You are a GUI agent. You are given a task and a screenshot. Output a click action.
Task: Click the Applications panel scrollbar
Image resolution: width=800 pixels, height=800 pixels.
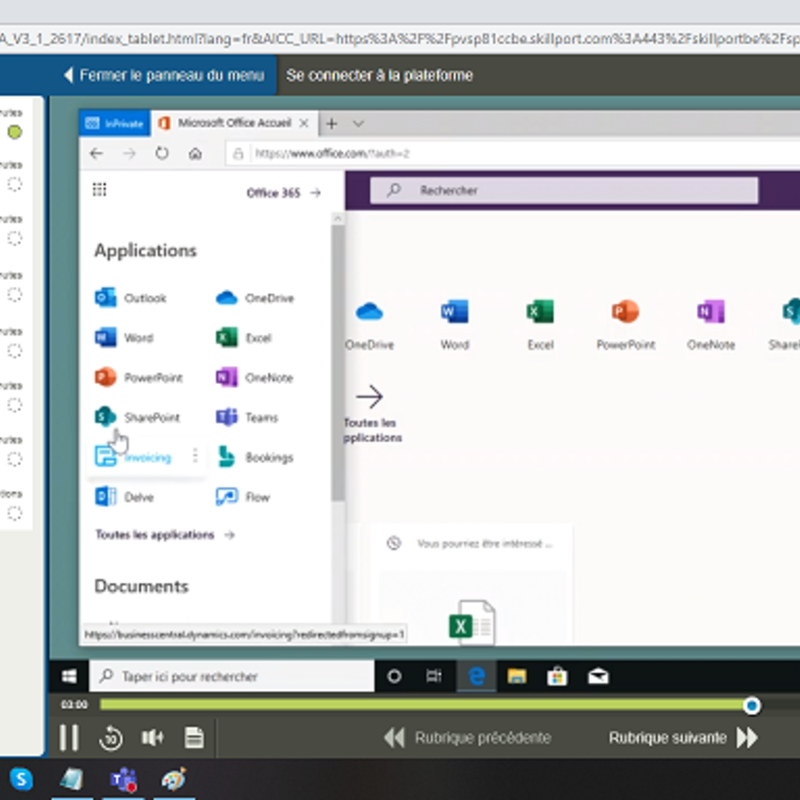click(337, 362)
